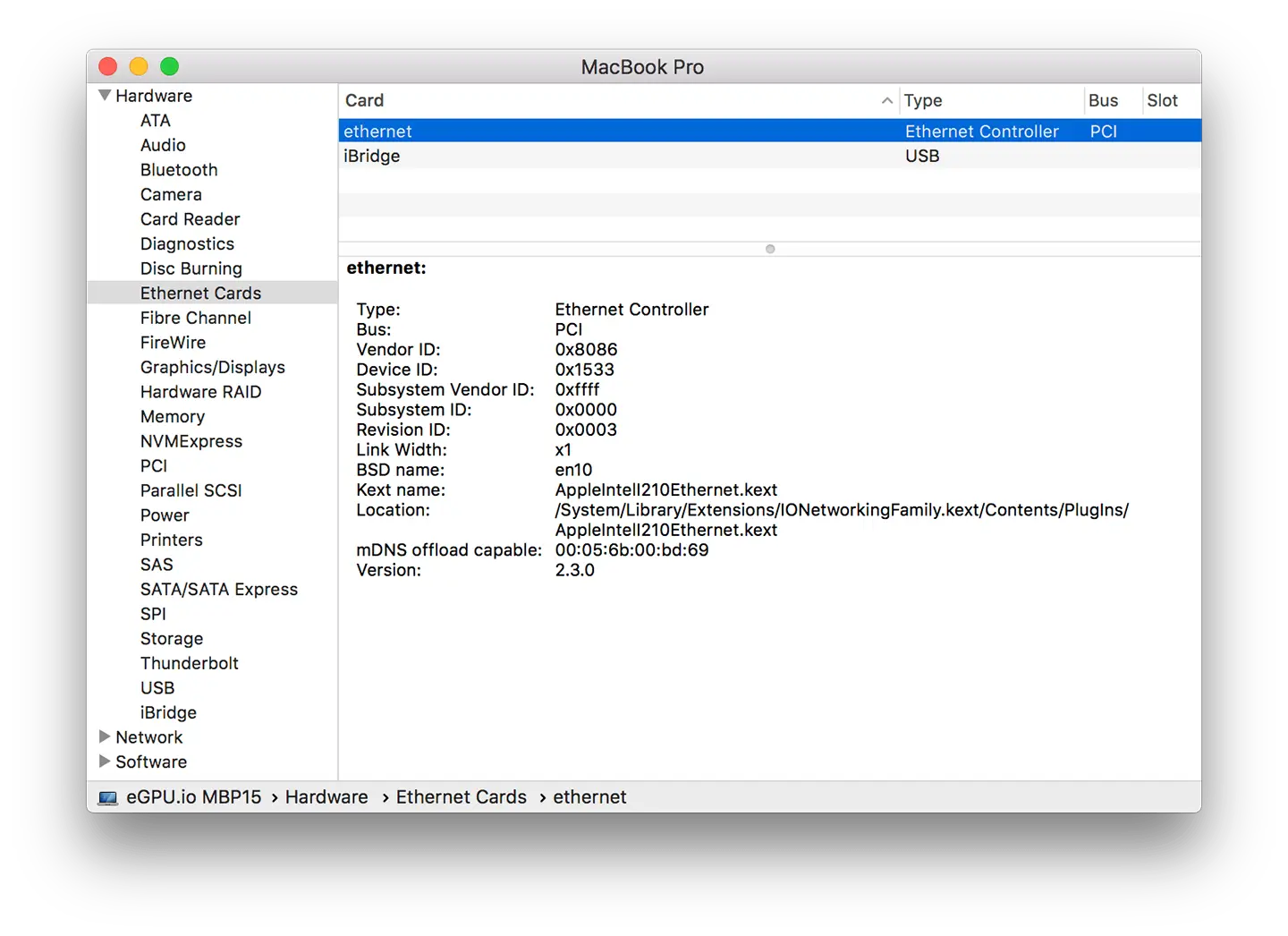
Task: Click the Subsystem Vendor ID value 0xffff
Action: (x=577, y=390)
